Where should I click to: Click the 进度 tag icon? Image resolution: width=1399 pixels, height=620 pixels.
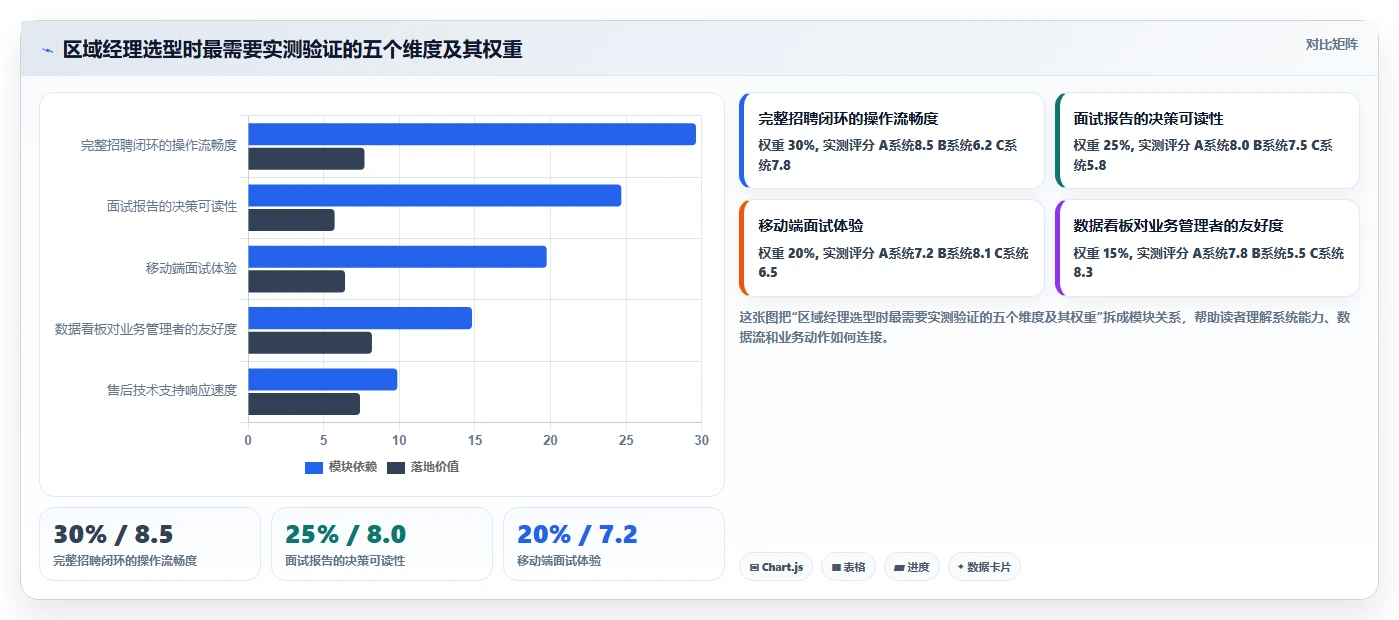pyautogui.click(x=899, y=567)
